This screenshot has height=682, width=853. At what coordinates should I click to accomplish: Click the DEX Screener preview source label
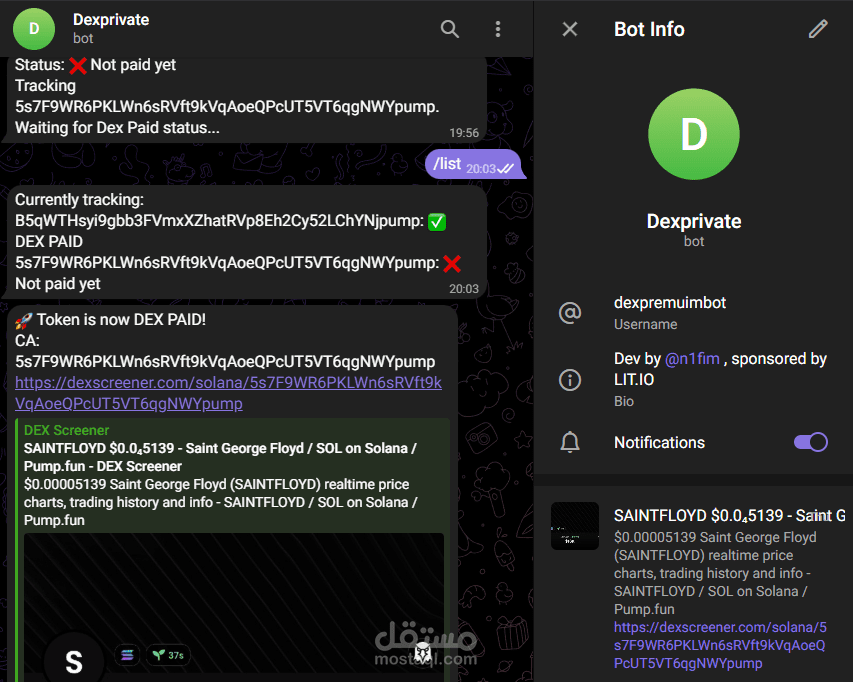pos(66,430)
